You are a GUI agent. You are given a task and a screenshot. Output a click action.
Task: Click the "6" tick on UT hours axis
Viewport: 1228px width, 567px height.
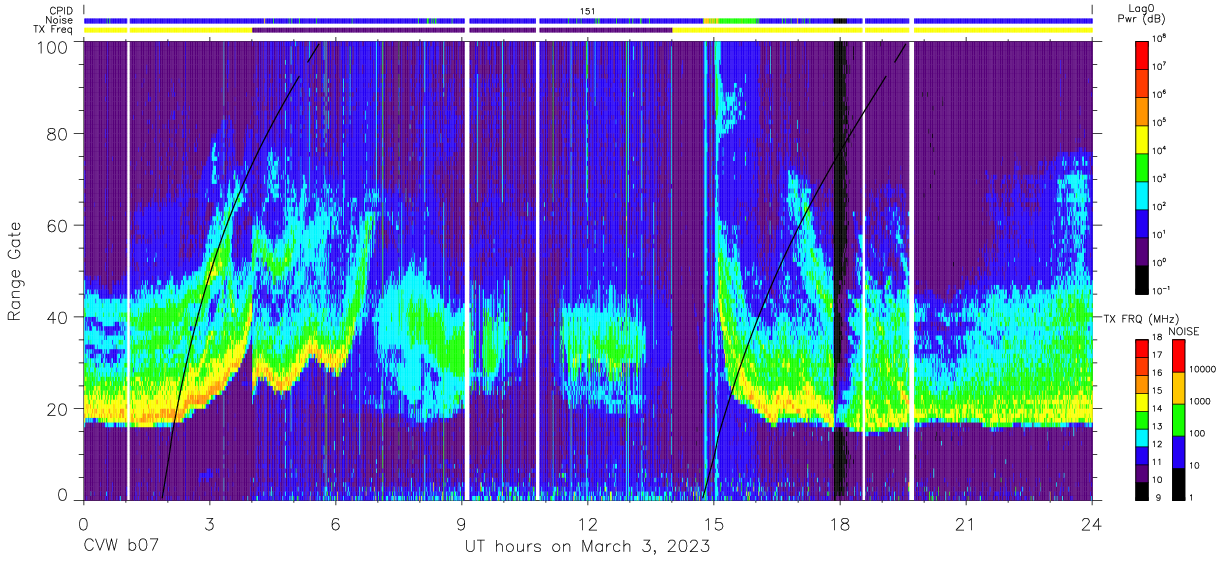(335, 525)
